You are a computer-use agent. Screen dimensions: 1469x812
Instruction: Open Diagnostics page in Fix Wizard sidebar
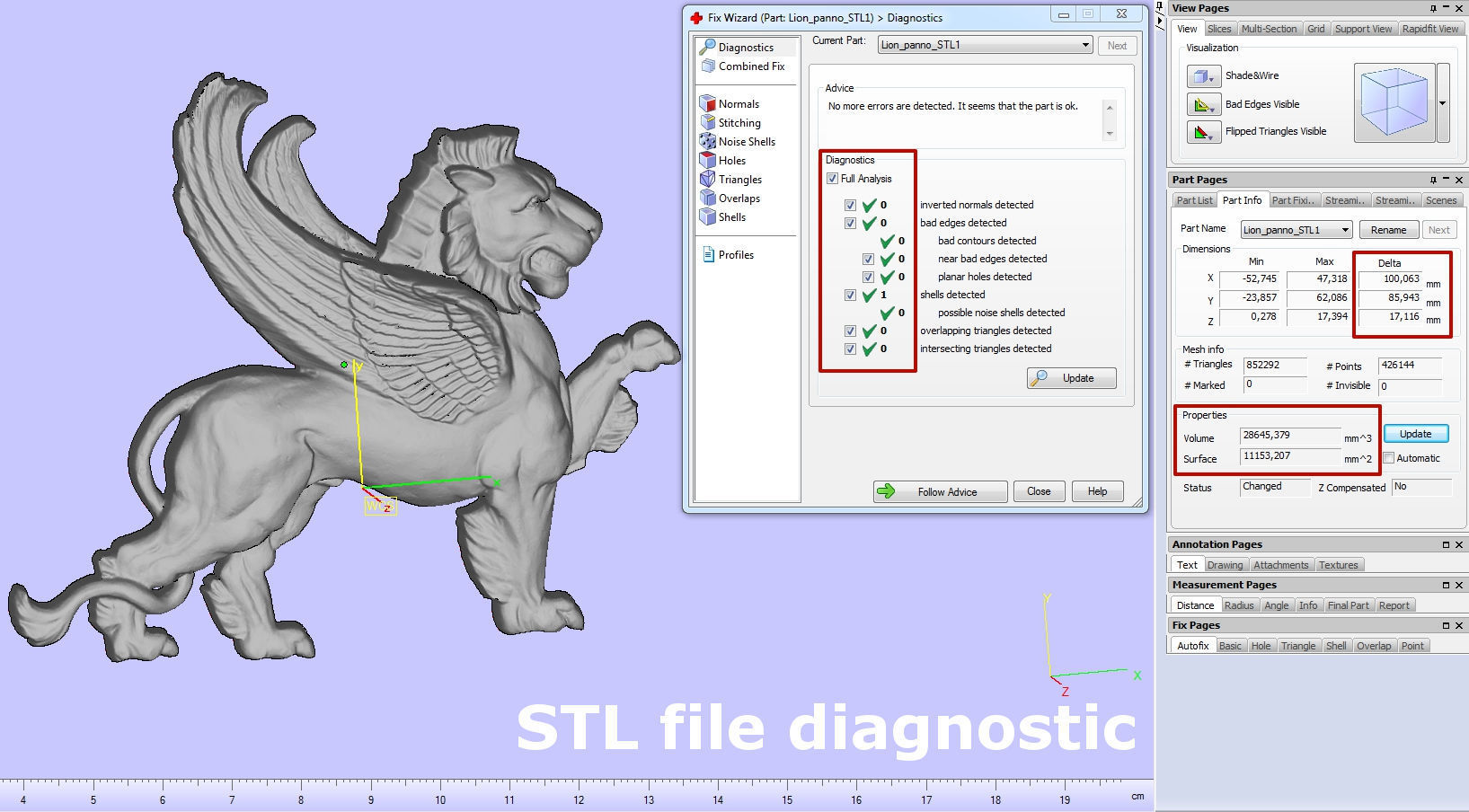tap(746, 47)
